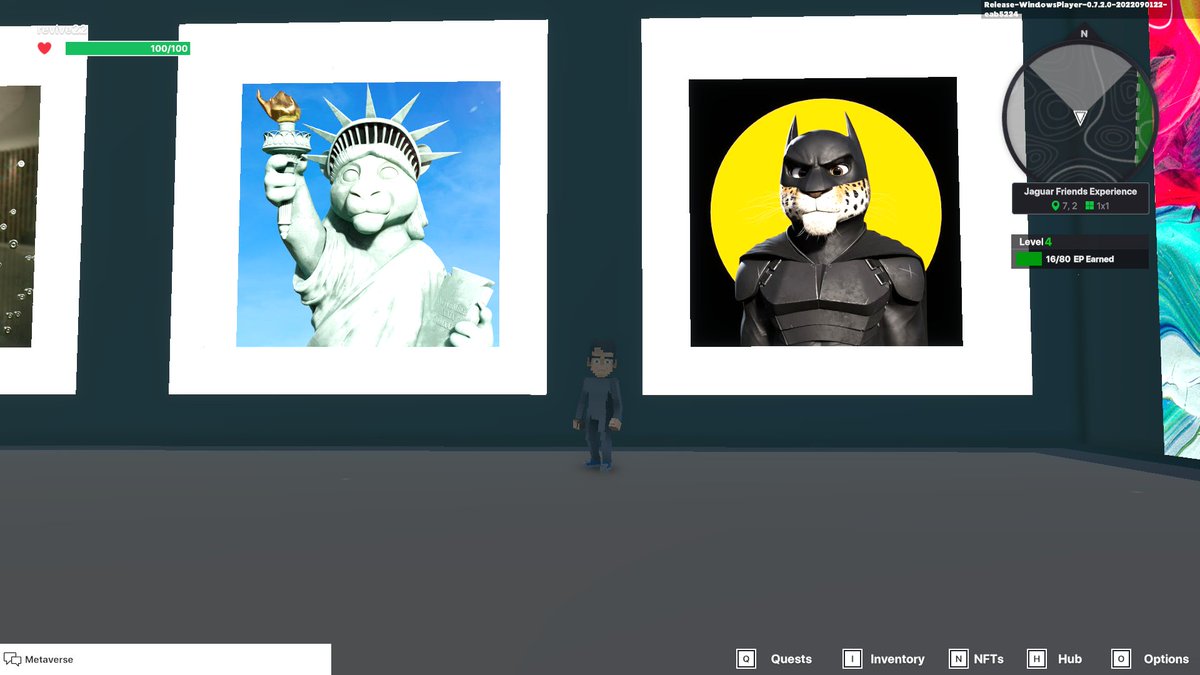Click the O key icon beside Options
Screen dimensions: 1200x675
pyautogui.click(x=1121, y=659)
